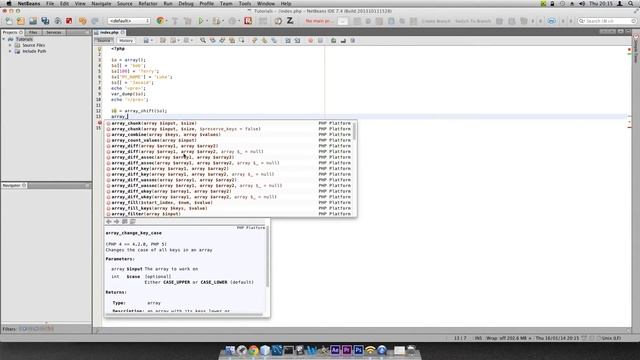Screen dimensions: 640x360
Task: Select the index.php editor tab
Action: click(109, 32)
